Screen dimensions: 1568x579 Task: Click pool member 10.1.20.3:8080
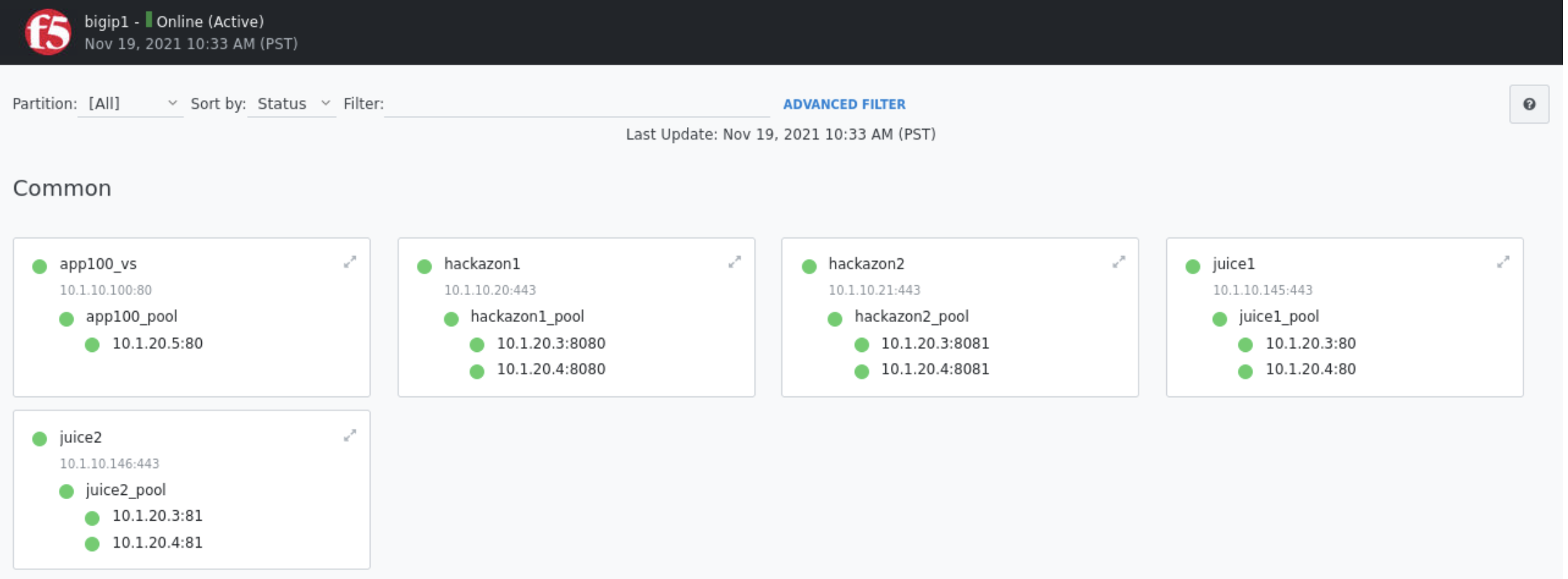[x=551, y=344]
